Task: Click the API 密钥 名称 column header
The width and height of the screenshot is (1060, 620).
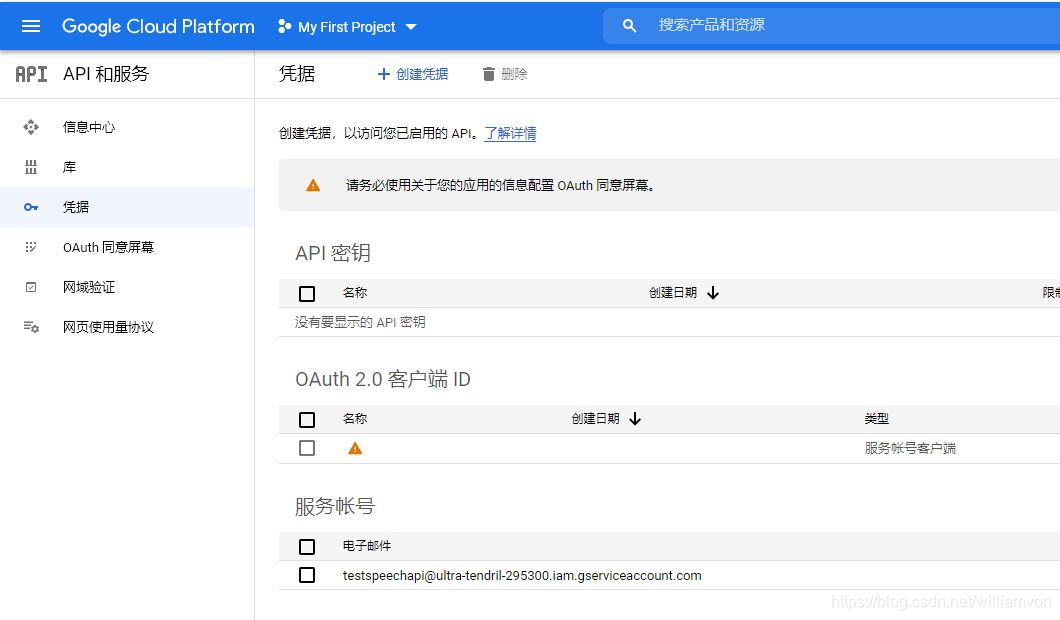Action: coord(355,293)
